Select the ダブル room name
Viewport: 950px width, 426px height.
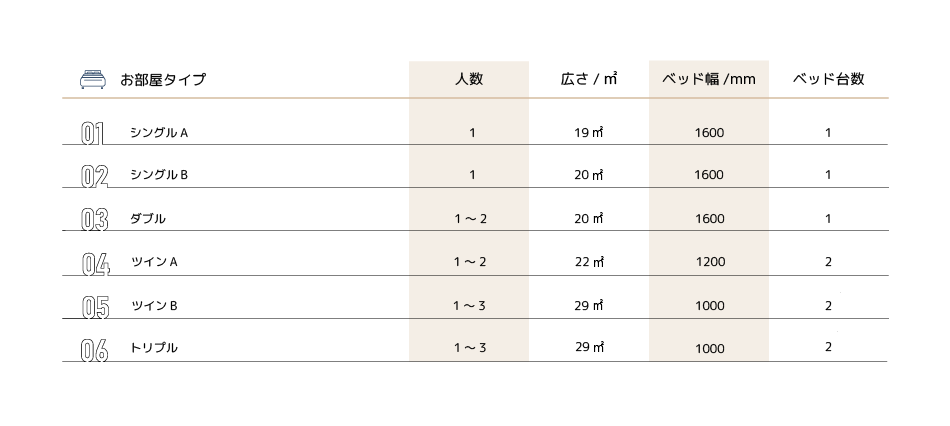pos(148,219)
